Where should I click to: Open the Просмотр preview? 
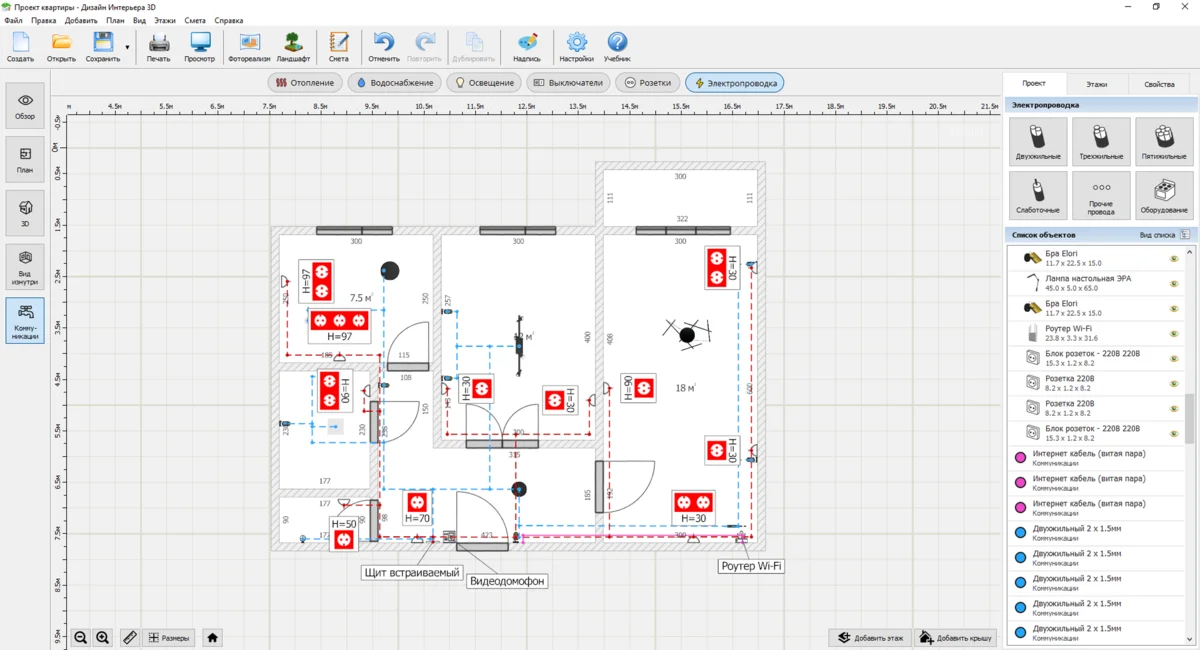200,46
